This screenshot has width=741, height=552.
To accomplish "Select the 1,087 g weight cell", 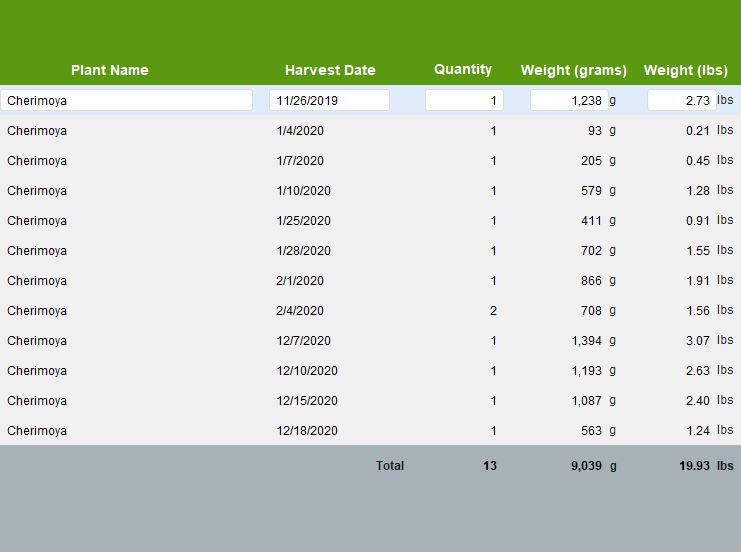I will pos(586,401).
